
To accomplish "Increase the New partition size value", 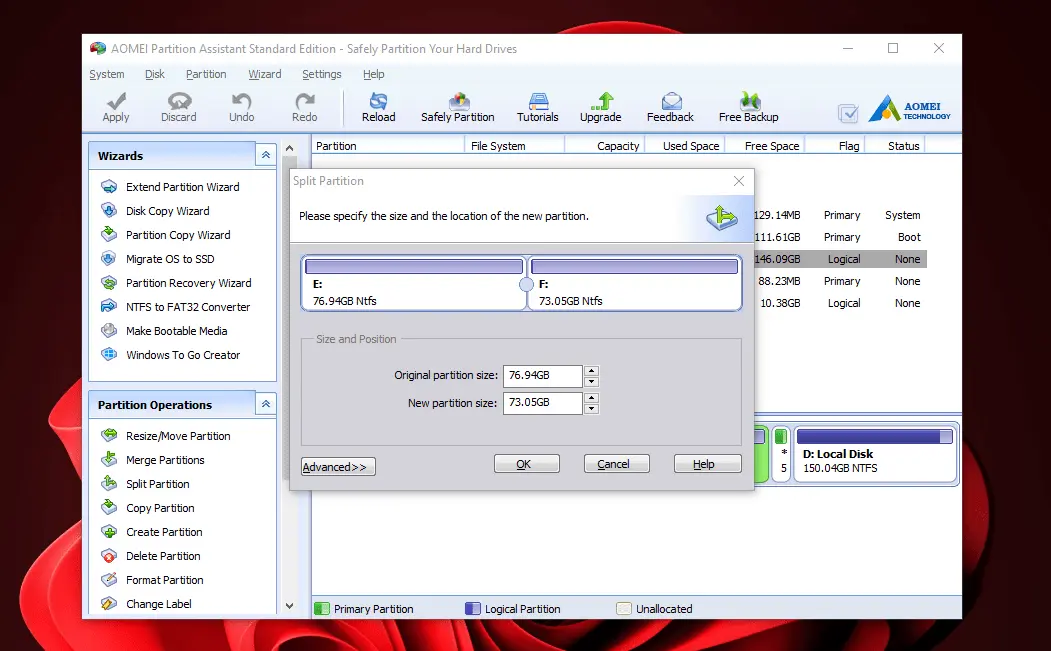I will 591,398.
